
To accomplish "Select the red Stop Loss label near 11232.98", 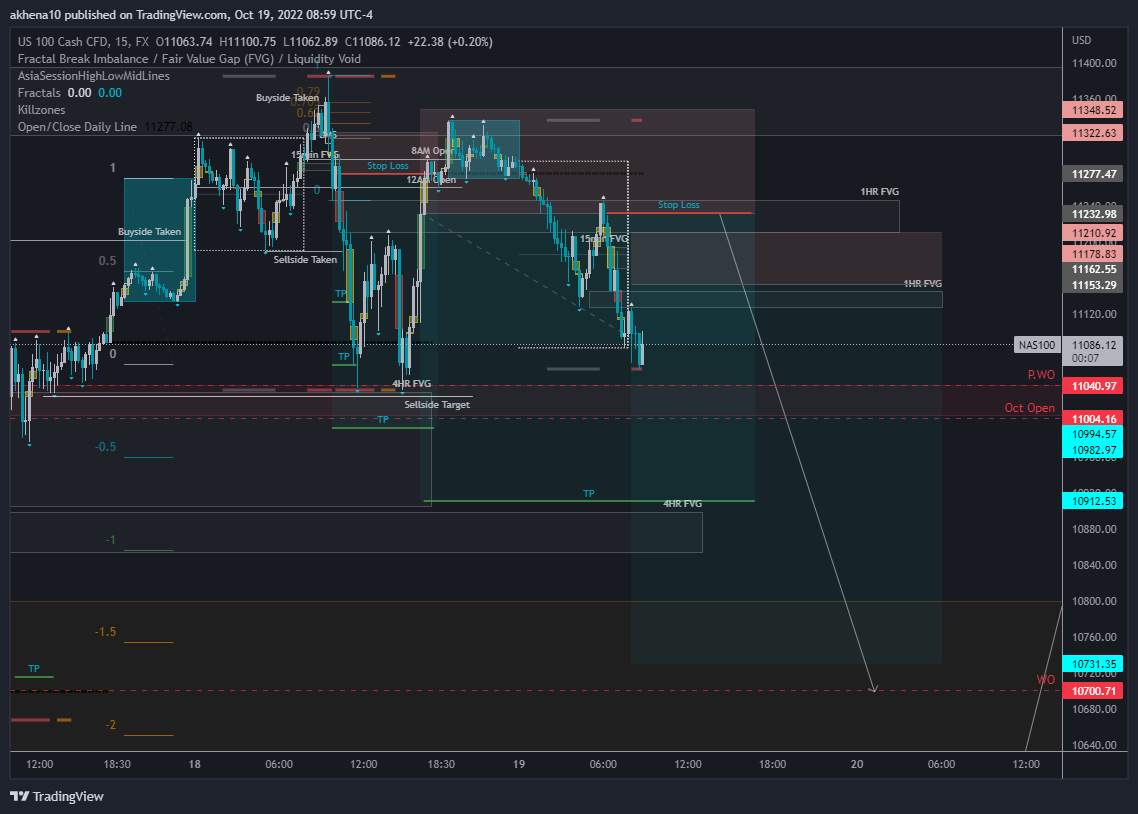I will pyautogui.click(x=679, y=205).
